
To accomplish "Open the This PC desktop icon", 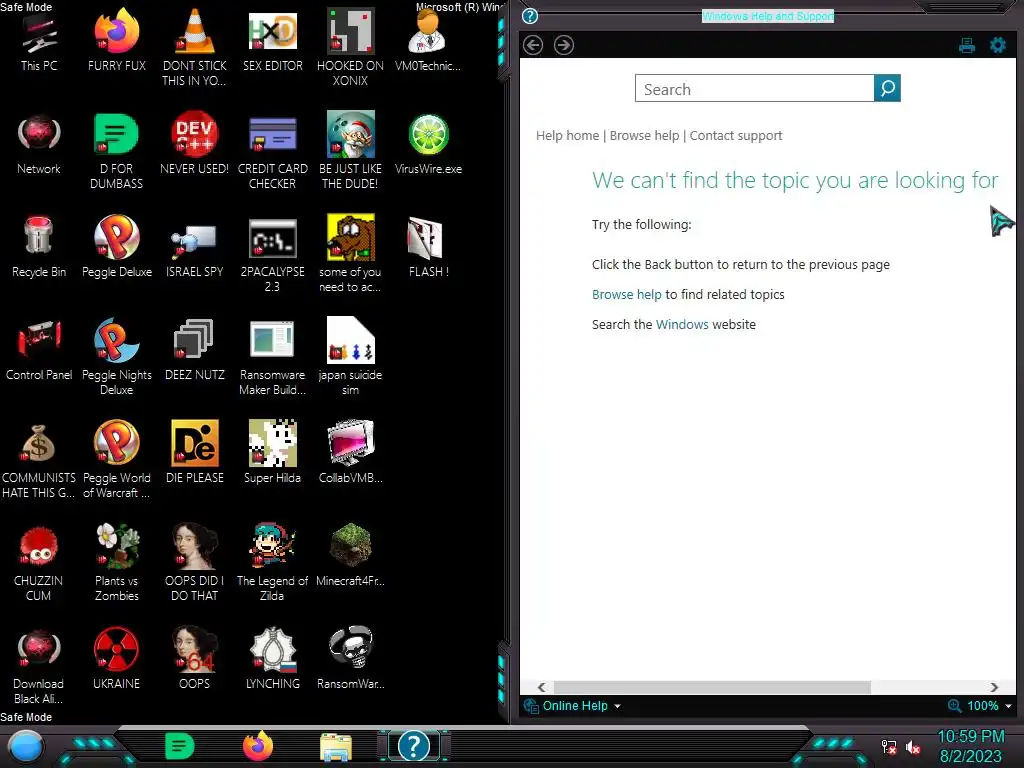I will pyautogui.click(x=39, y=41).
